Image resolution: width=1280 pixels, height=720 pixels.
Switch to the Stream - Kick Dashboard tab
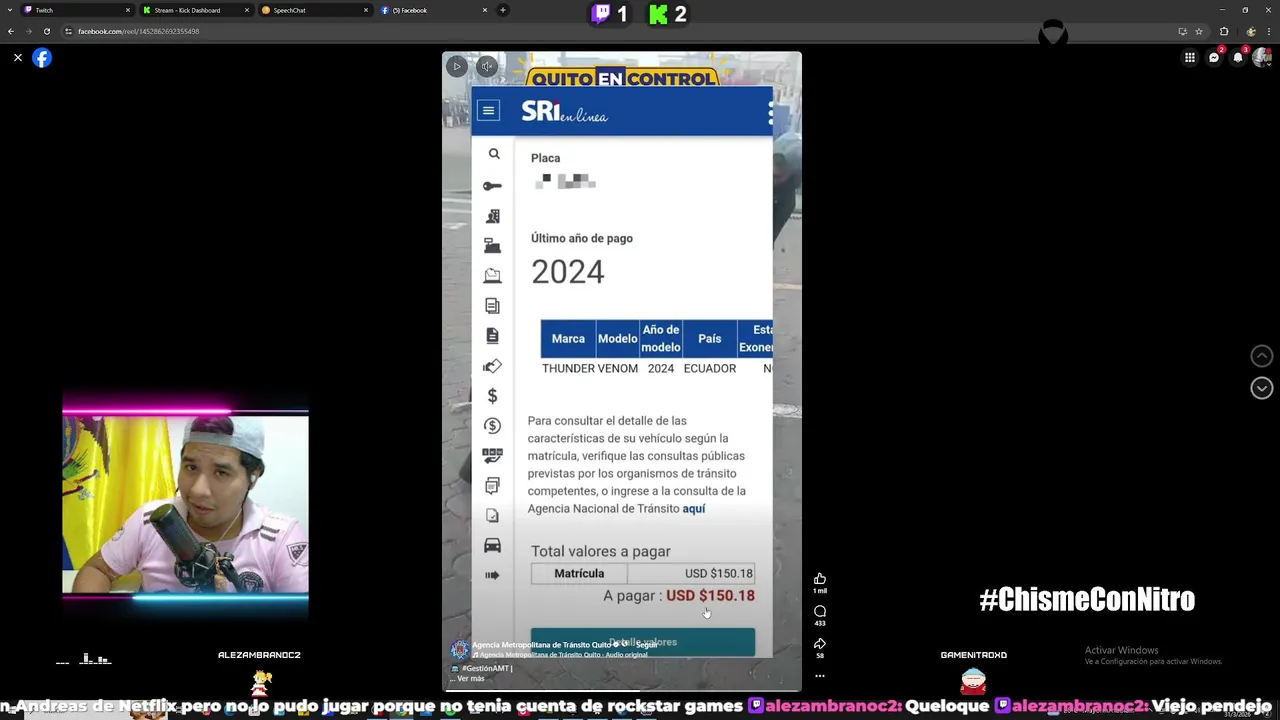[195, 10]
